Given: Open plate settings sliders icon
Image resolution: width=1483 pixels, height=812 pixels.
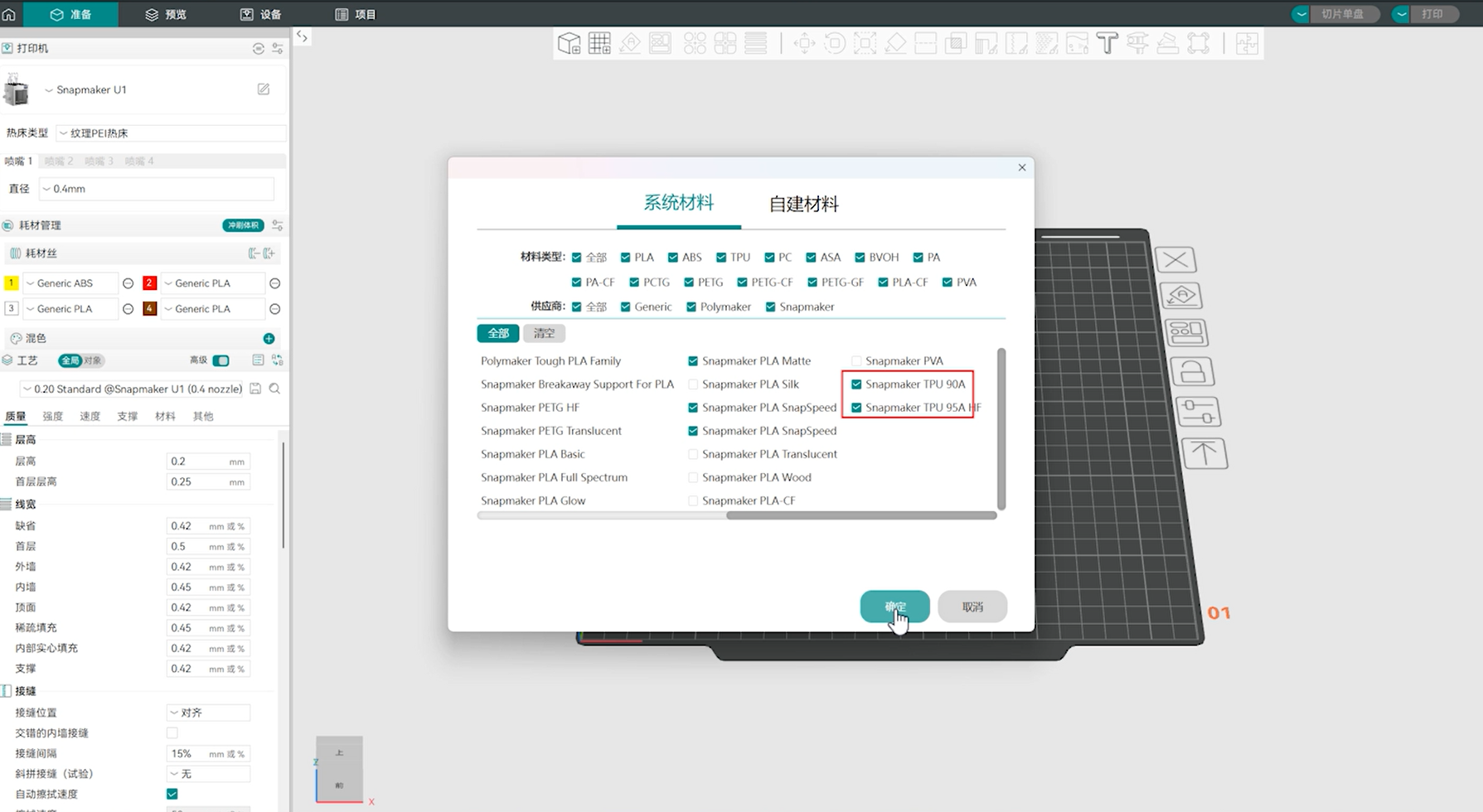Looking at the screenshot, I should click(x=1198, y=412).
